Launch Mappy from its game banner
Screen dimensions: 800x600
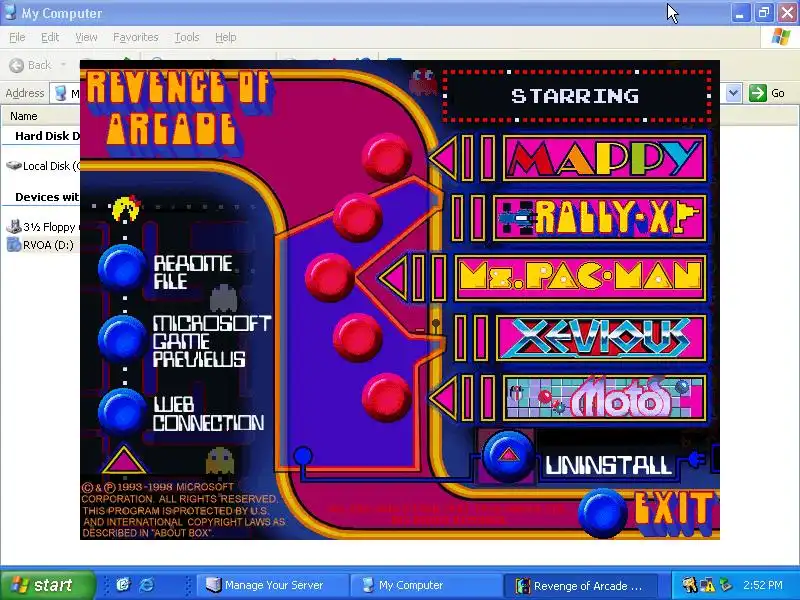pyautogui.click(x=605, y=158)
